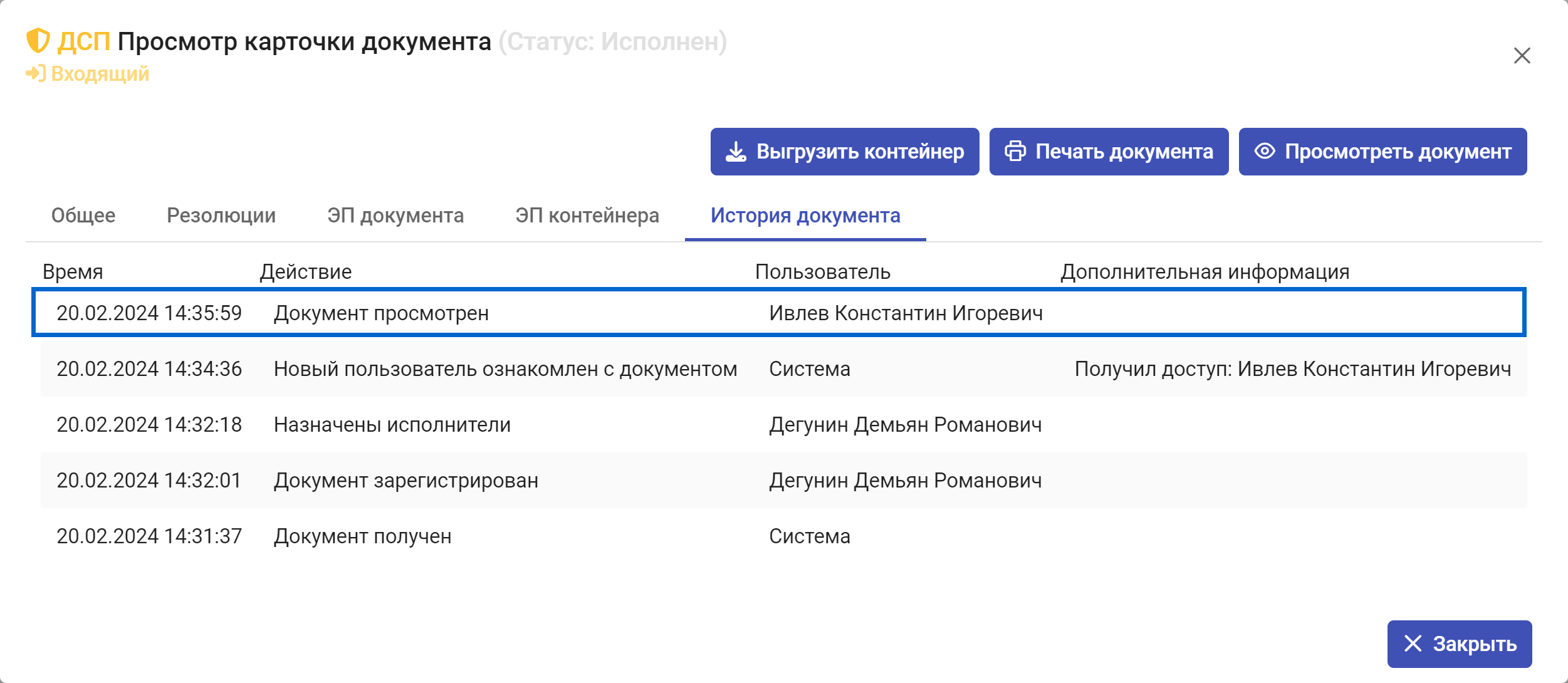
Task: Click the Входящий document type label
Action: [100, 74]
